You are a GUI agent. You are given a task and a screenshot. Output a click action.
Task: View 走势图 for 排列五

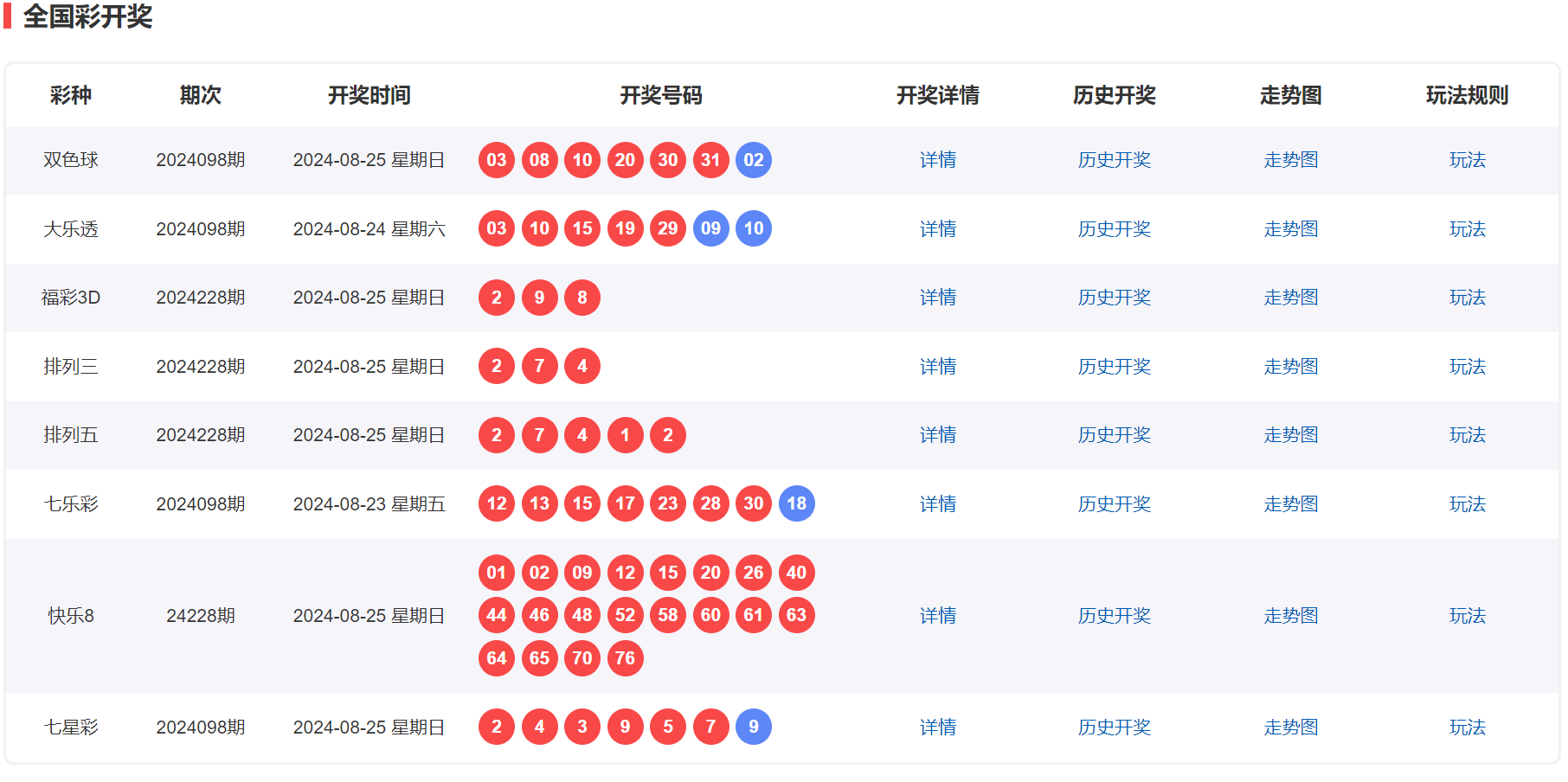1290,435
